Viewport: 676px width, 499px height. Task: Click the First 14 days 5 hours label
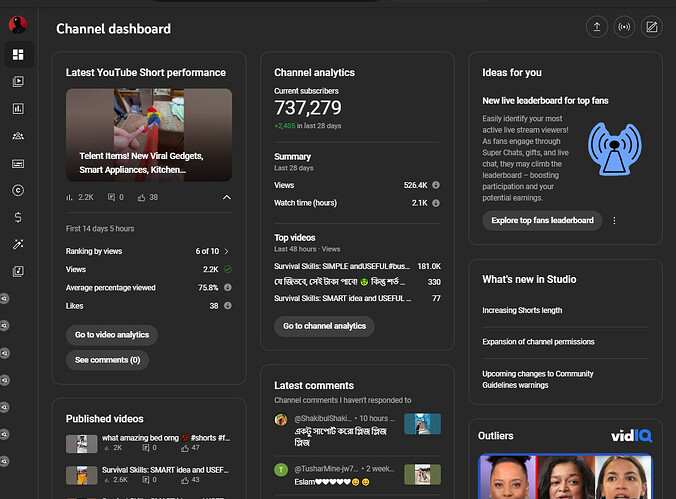coord(100,229)
